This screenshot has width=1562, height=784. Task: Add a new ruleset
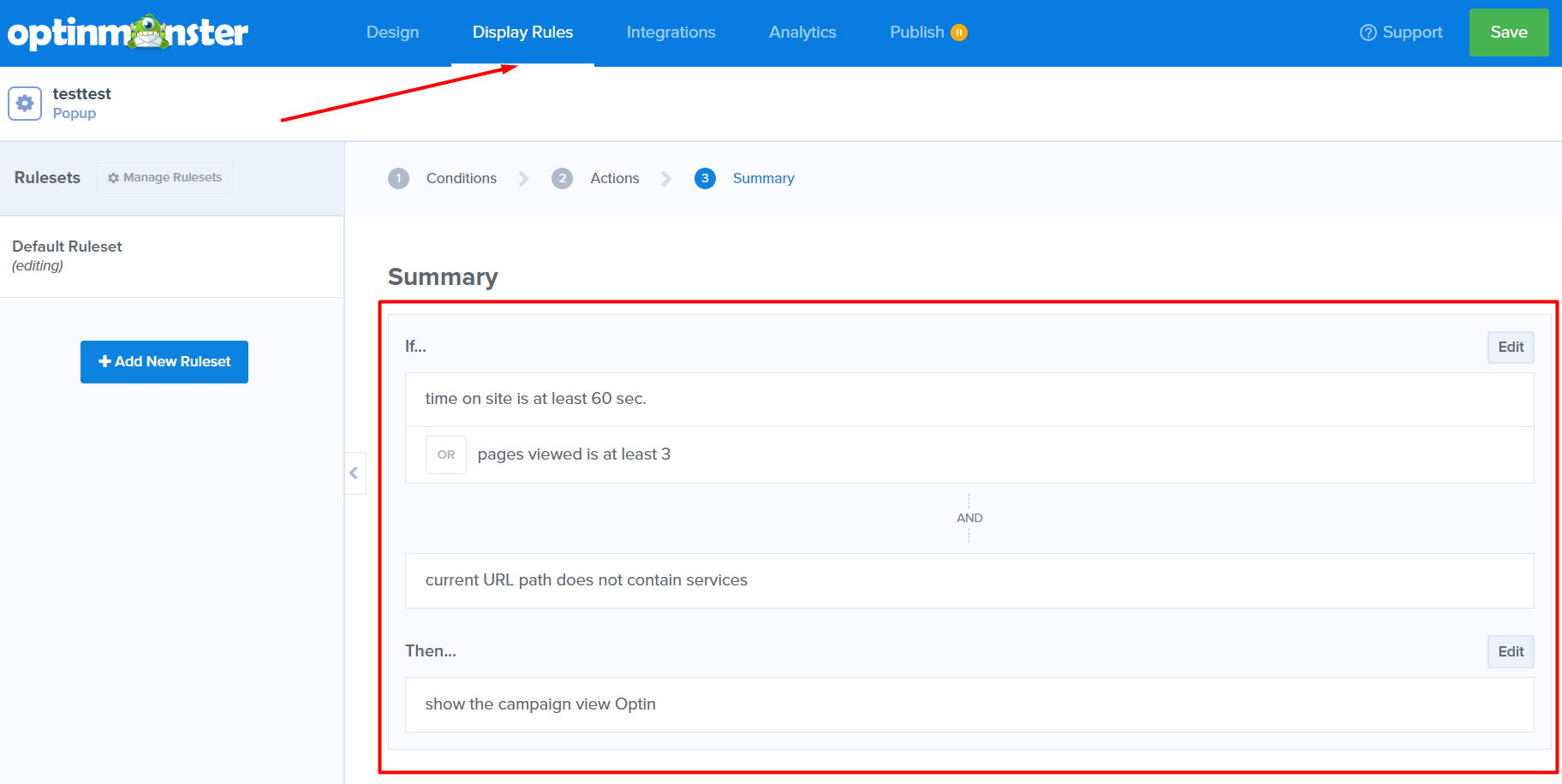(x=164, y=362)
